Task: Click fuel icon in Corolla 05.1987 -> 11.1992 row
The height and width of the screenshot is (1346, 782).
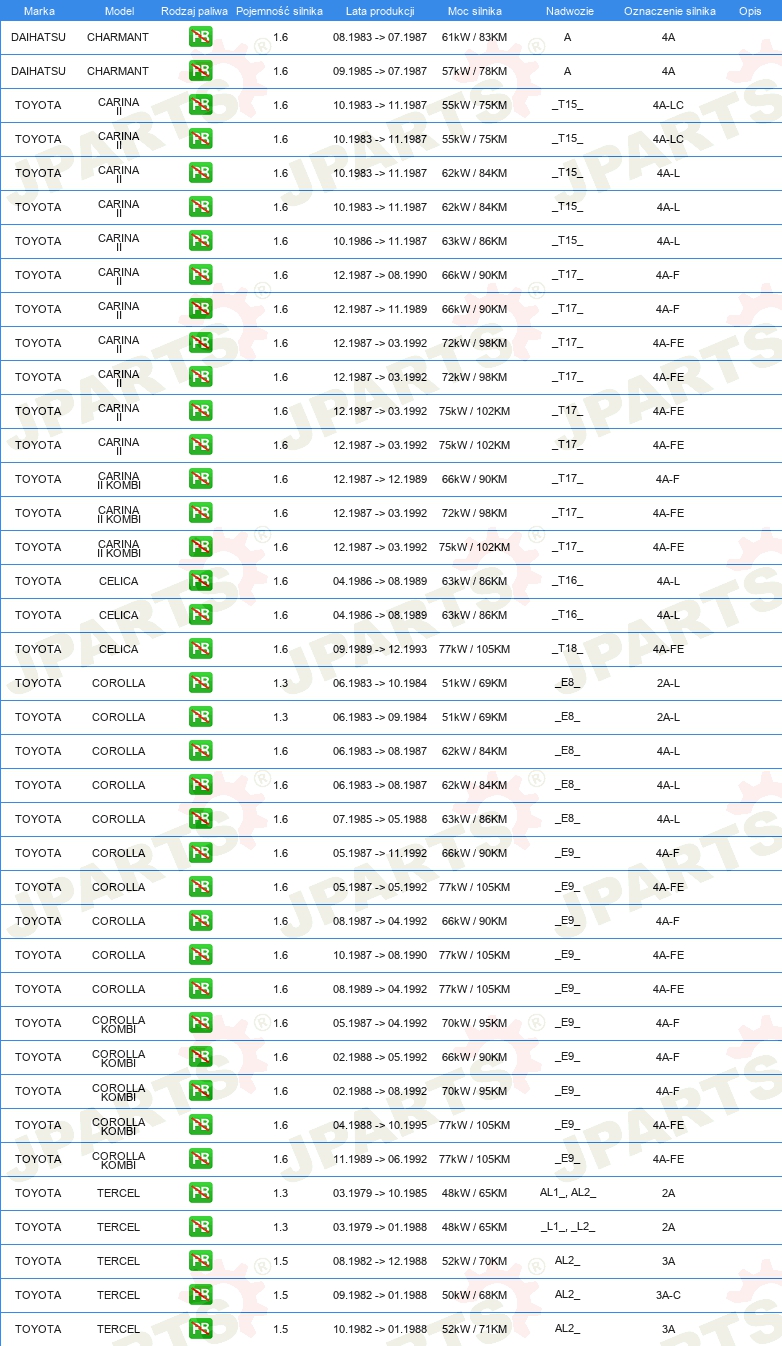Action: [x=200, y=853]
